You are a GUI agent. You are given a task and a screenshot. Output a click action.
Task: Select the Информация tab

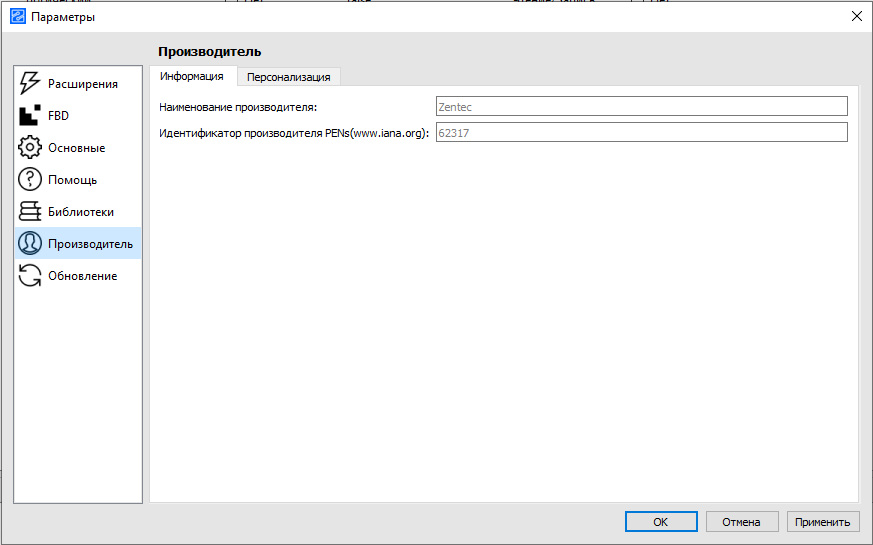click(x=192, y=77)
